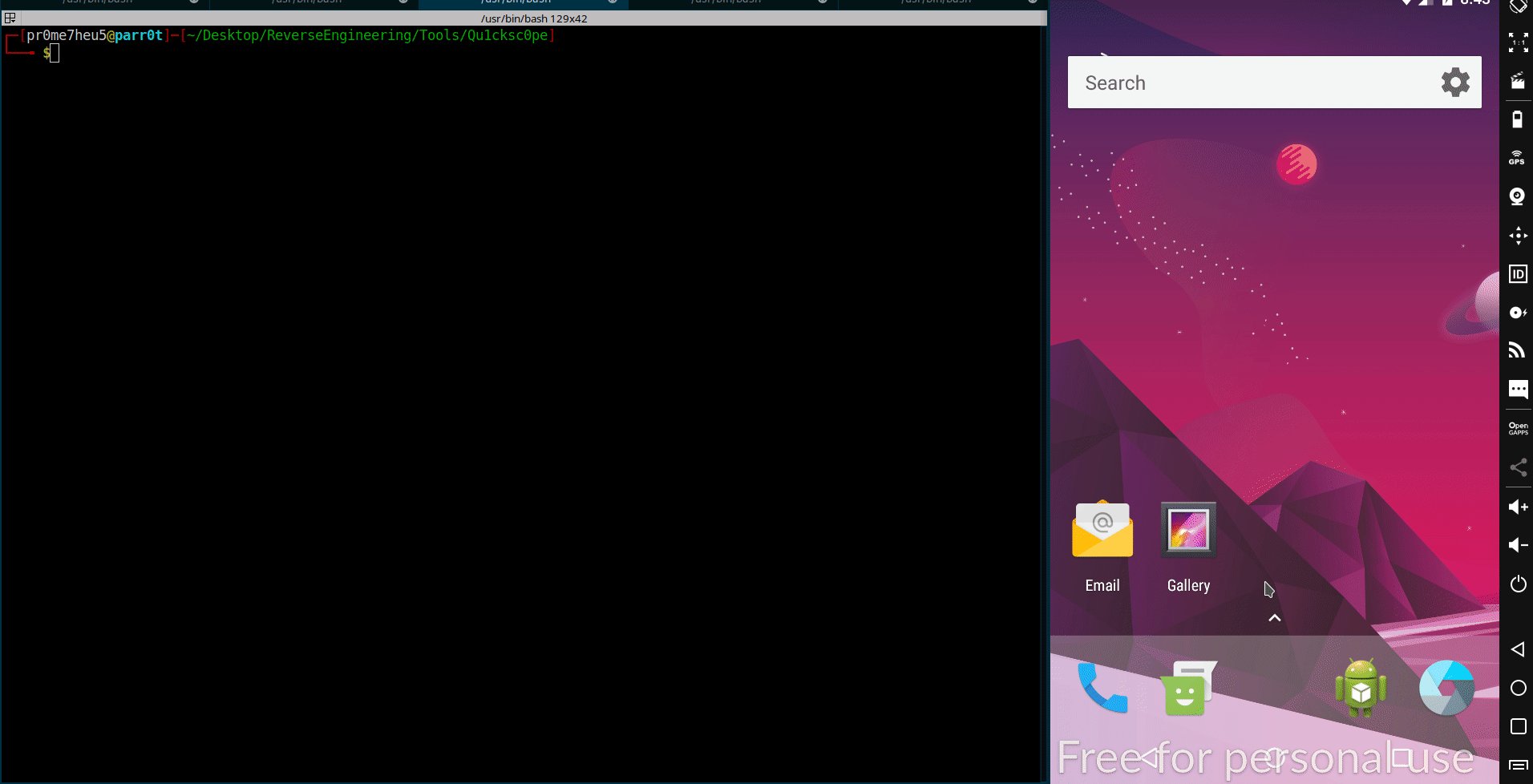Screen dimensions: 1533x784
Task: Click the 'Email' label under the envelope icon
Action: click(x=1102, y=585)
